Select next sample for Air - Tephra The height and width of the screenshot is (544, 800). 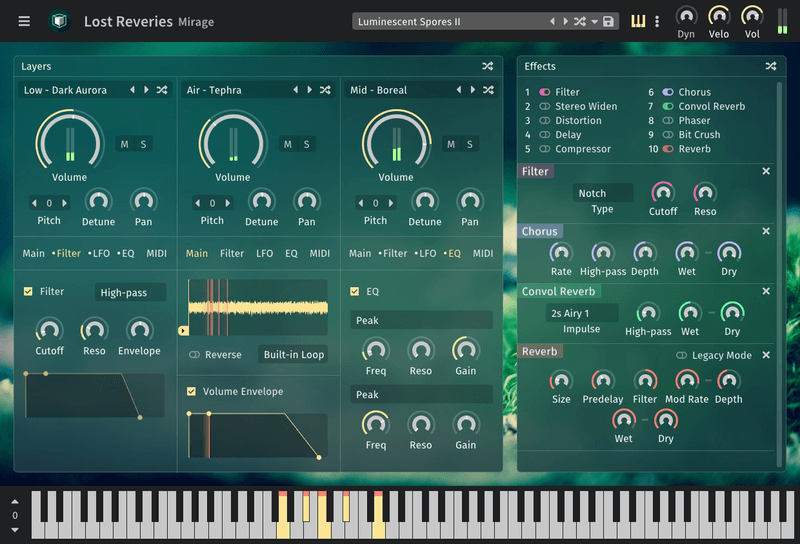[309, 90]
